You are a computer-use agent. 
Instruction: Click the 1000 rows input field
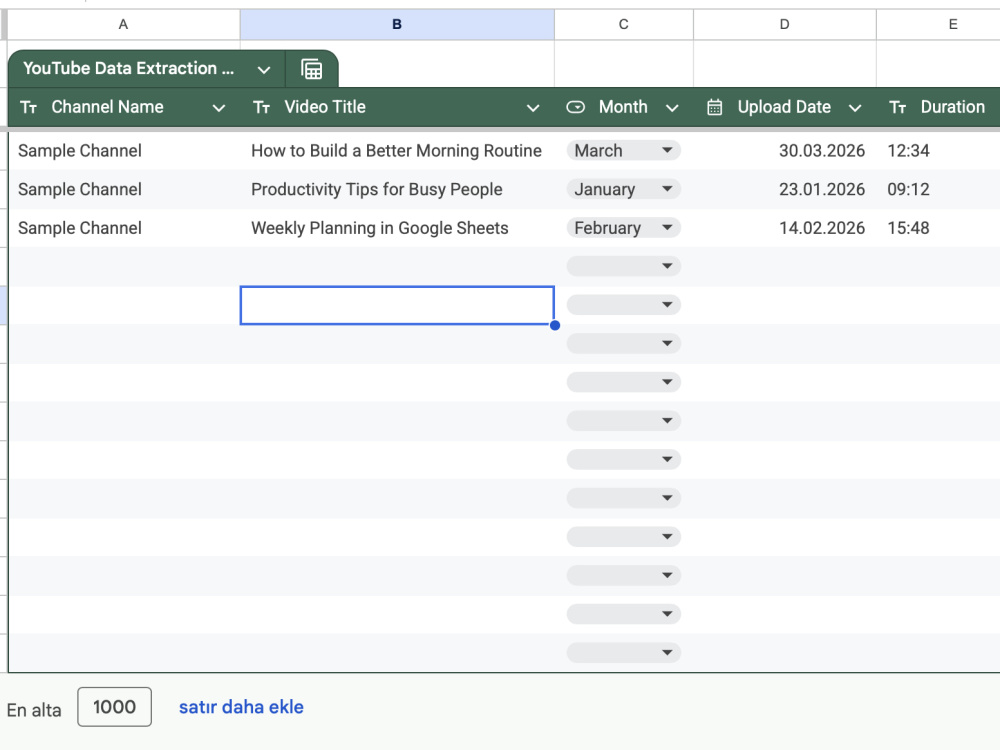pyautogui.click(x=114, y=707)
